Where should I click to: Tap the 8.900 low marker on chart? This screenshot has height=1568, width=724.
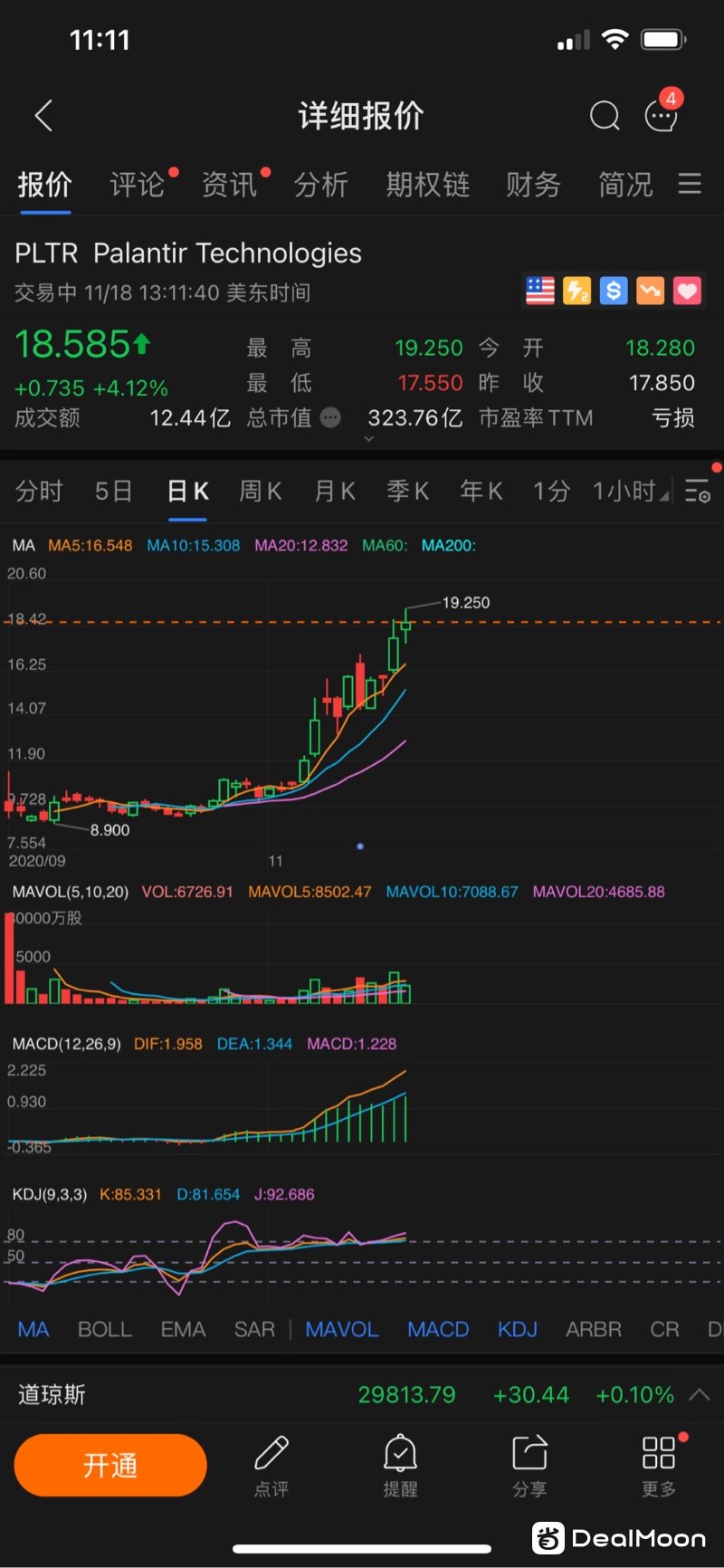[x=110, y=830]
